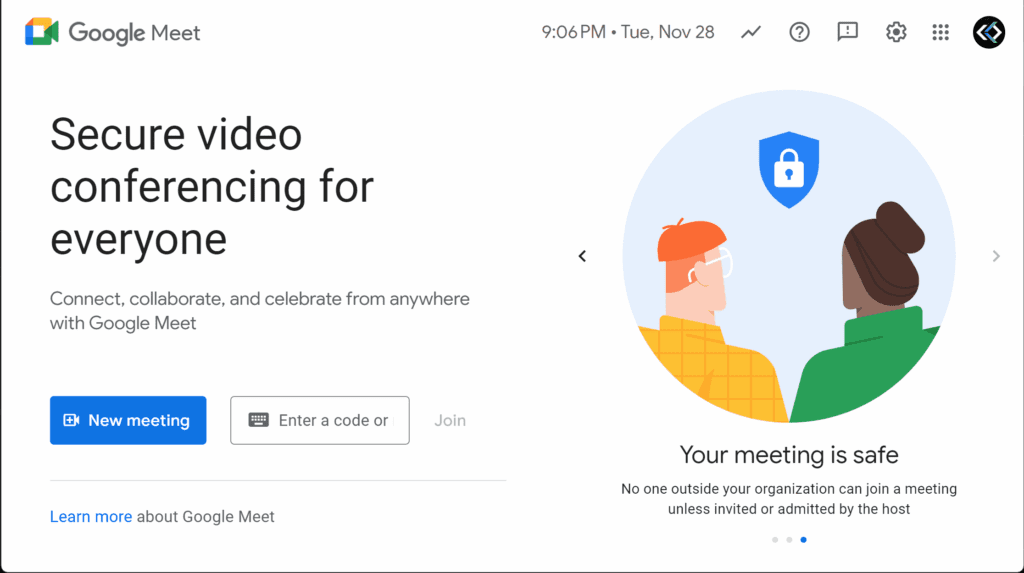1024x573 pixels.
Task: Click the Join button
Action: point(450,420)
